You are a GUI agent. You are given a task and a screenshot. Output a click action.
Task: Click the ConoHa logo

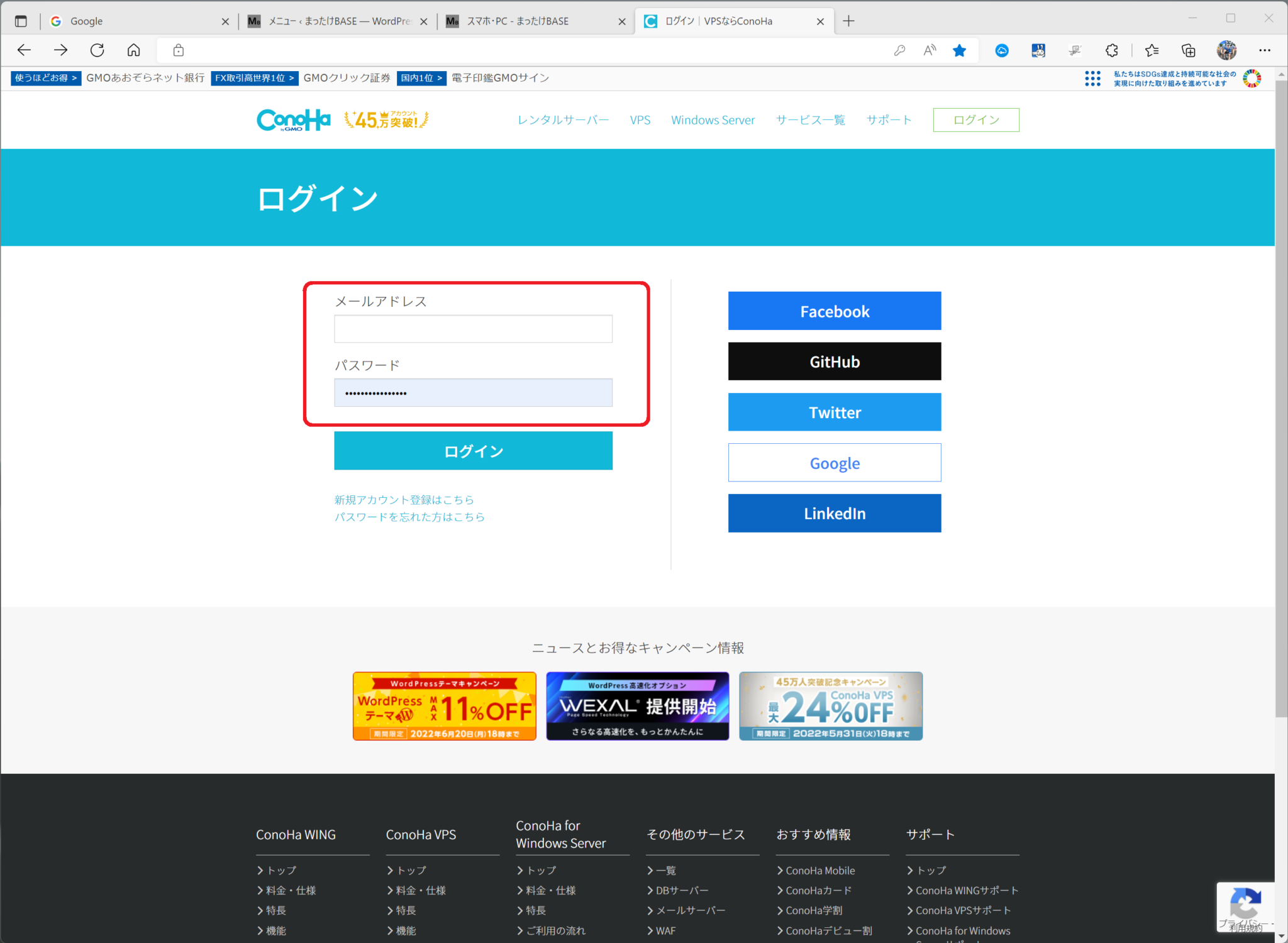292,119
